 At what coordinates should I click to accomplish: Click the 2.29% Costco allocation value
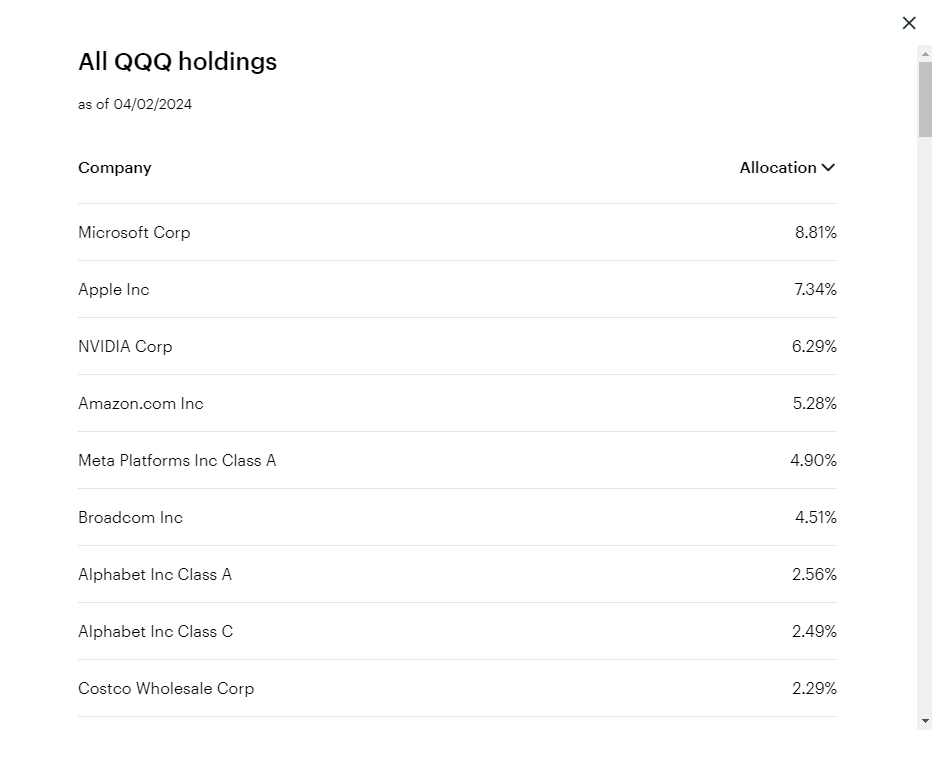[x=814, y=688]
